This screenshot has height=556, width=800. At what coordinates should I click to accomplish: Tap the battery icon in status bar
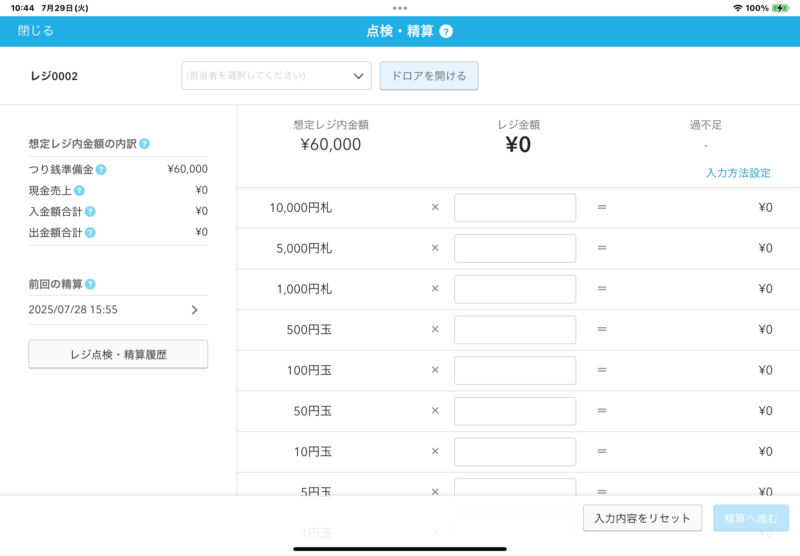(780, 8)
